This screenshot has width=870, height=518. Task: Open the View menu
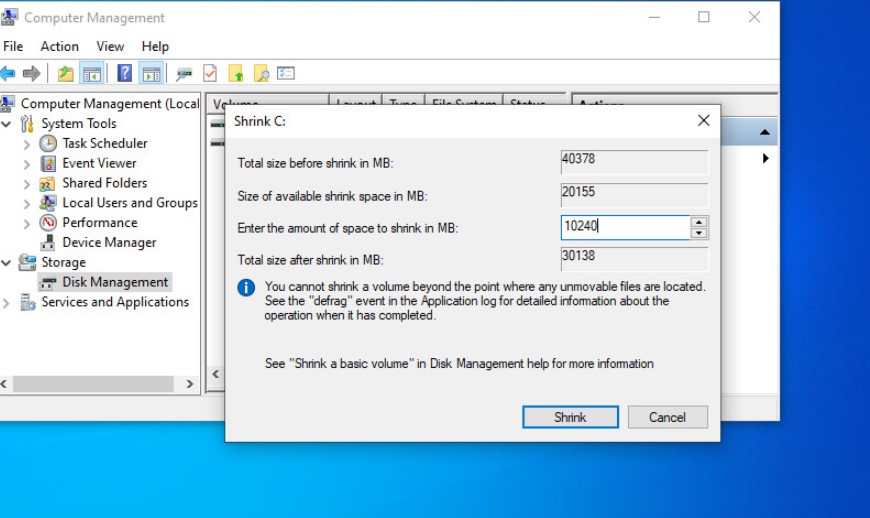pyautogui.click(x=110, y=46)
